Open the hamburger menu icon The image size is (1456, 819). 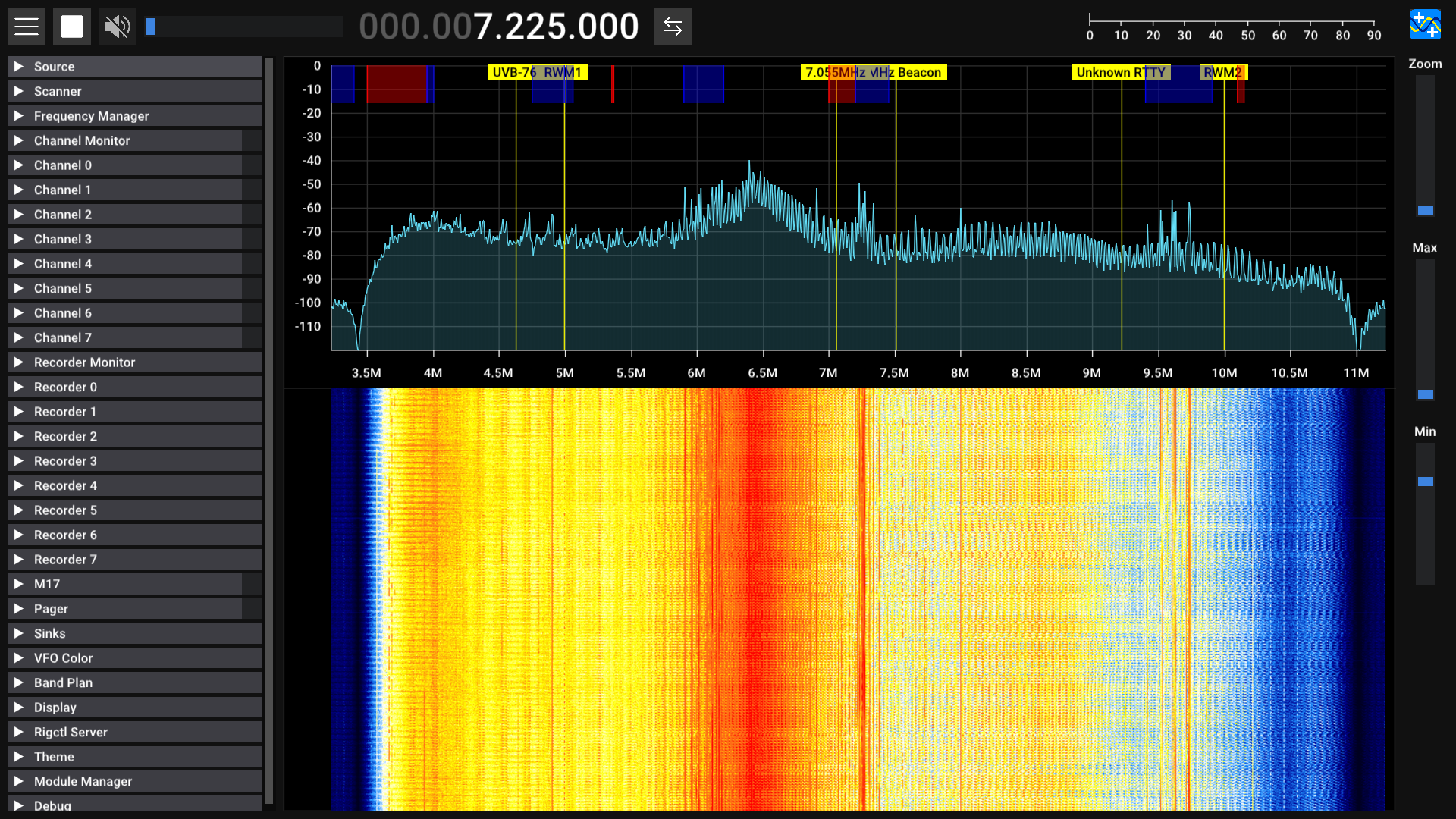point(27,27)
